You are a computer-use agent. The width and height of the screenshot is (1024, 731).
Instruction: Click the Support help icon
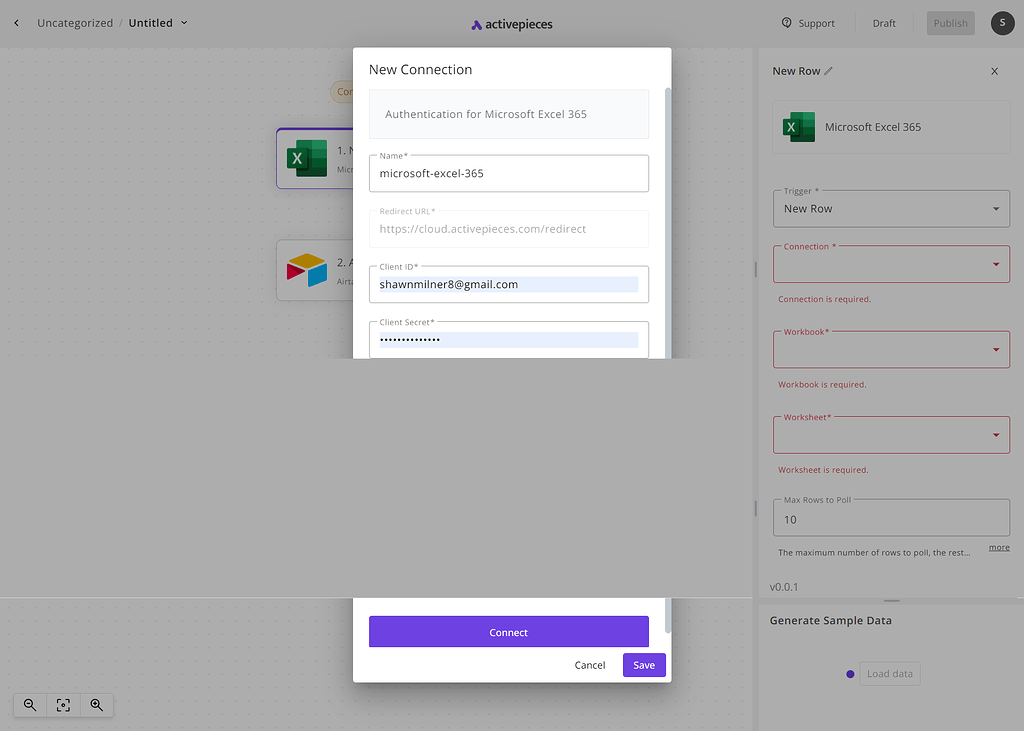786,23
